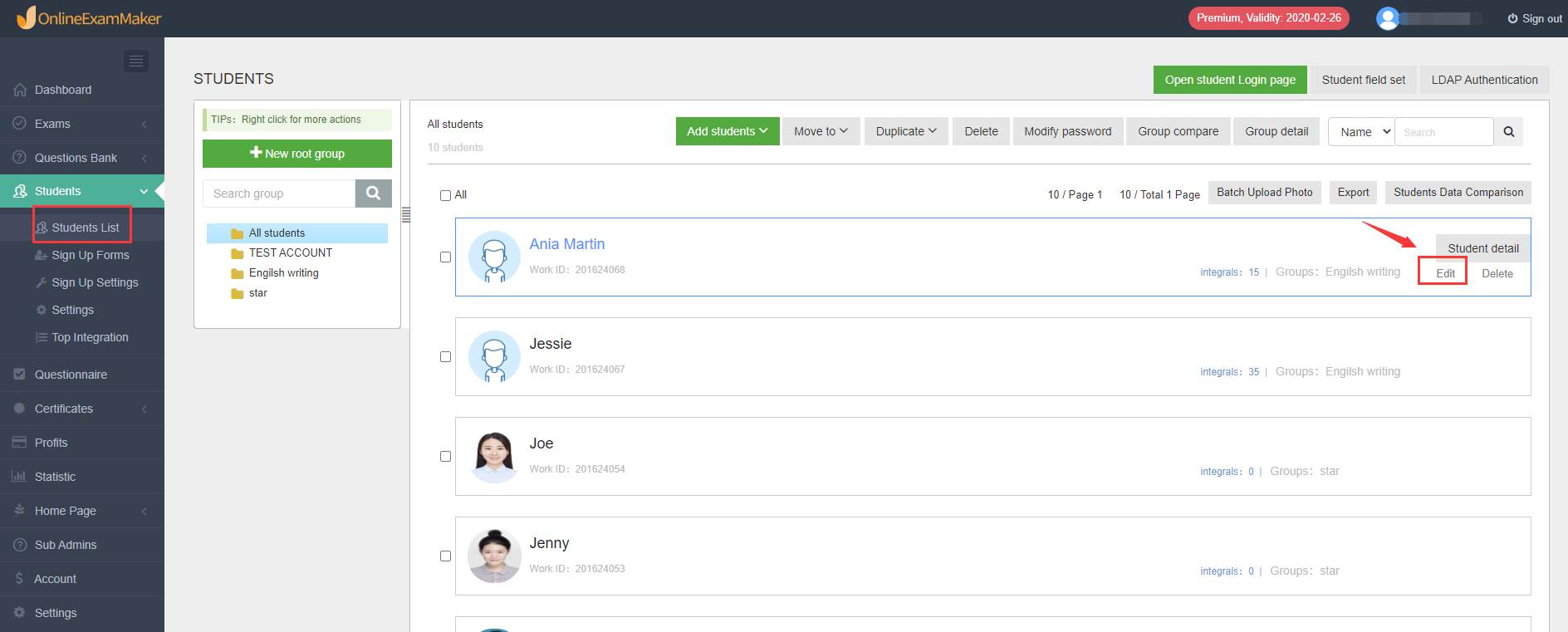Click the Questionnaire checkbox icon

pyautogui.click(x=20, y=375)
